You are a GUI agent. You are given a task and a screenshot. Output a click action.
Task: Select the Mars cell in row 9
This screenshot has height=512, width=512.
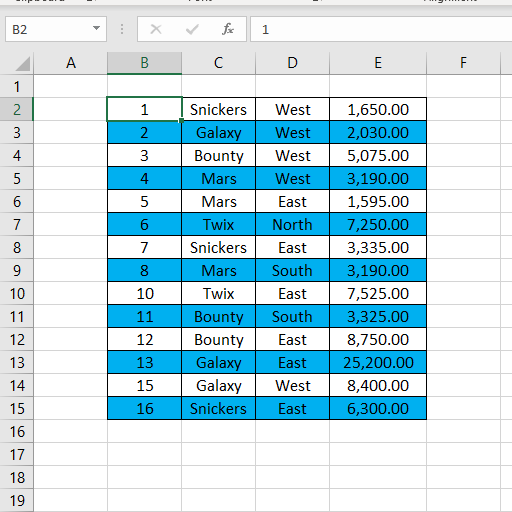[x=218, y=270]
